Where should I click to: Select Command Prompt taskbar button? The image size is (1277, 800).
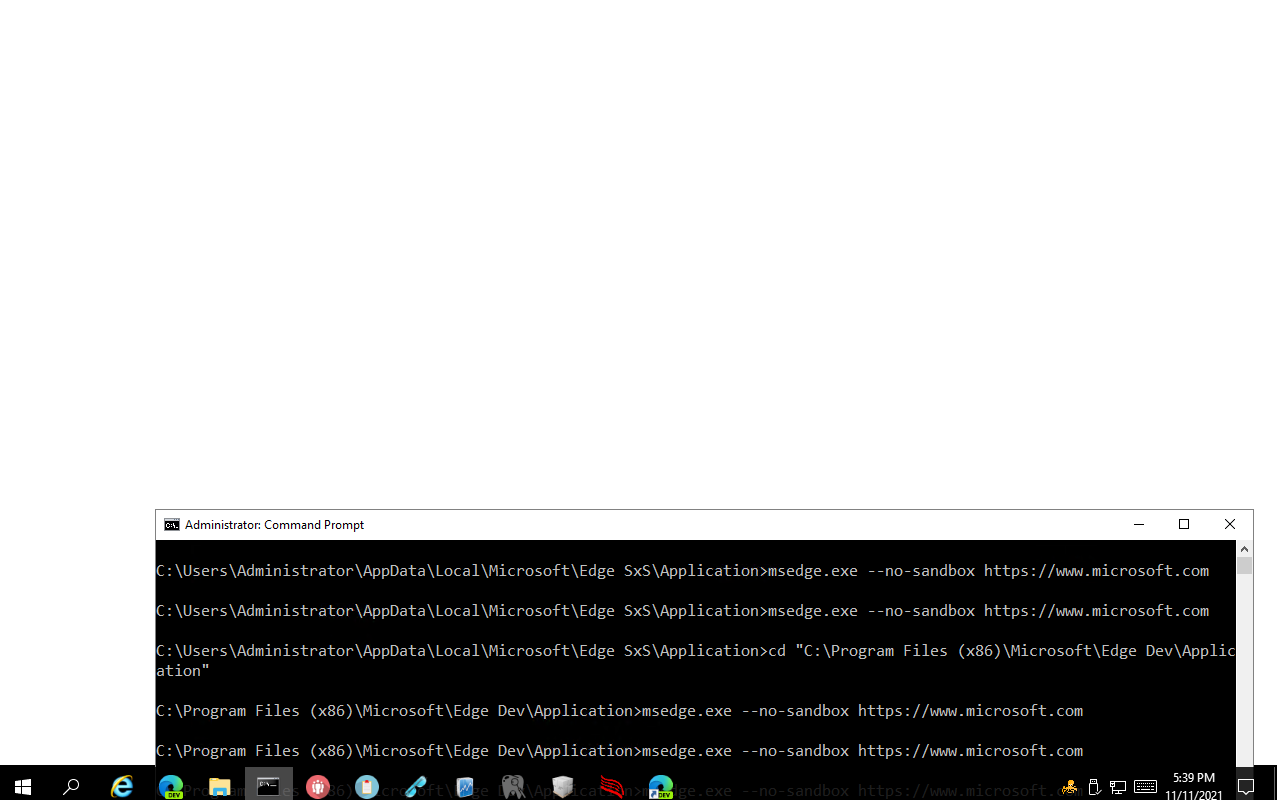coord(269,787)
